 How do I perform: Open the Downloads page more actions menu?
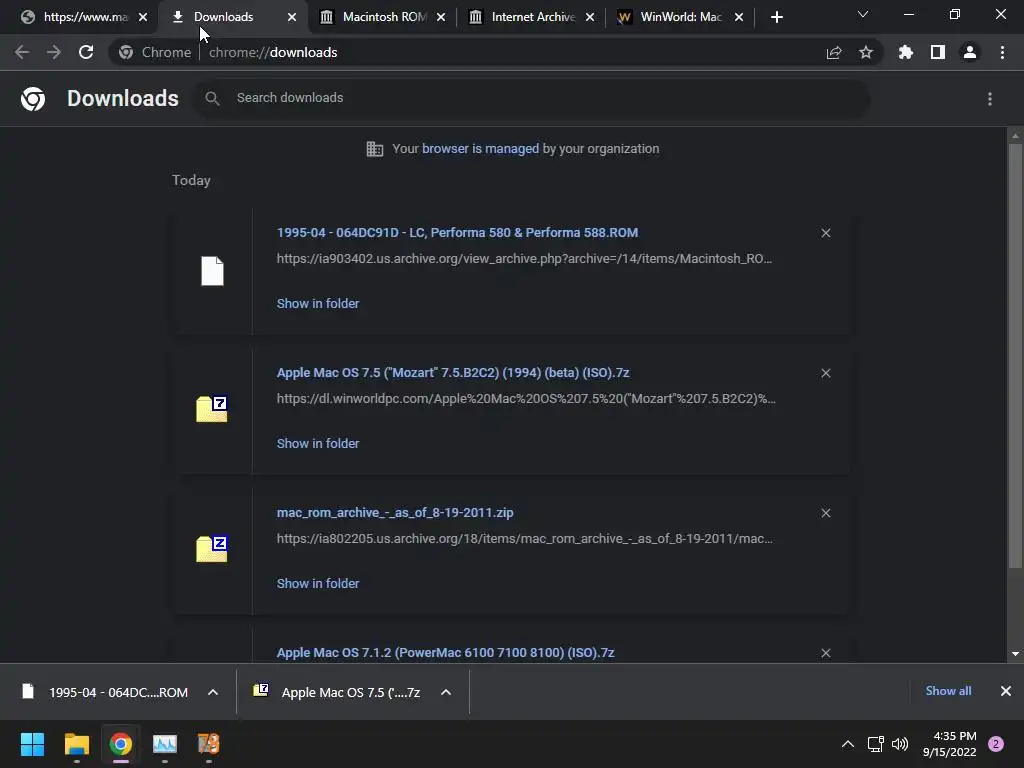click(990, 99)
